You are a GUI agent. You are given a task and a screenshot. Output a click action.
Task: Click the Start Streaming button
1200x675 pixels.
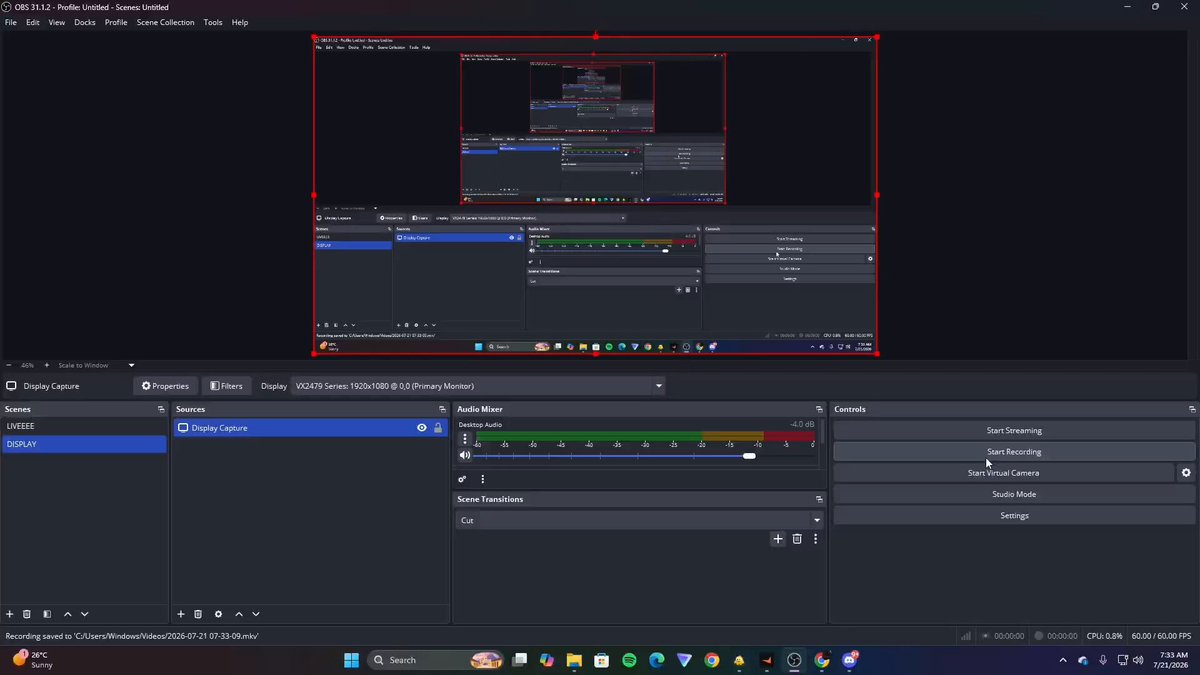click(x=1014, y=431)
